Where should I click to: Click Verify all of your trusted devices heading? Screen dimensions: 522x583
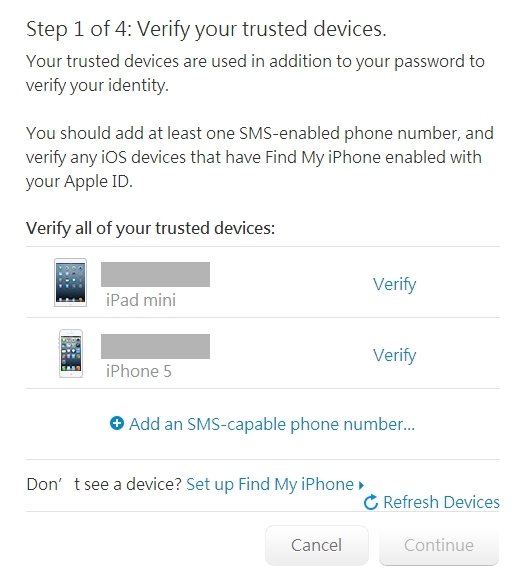pos(150,228)
